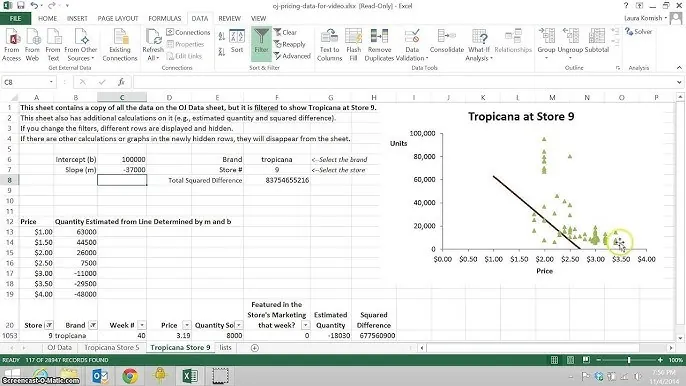Screen dimensions: 686x386
Task: Click the Sort Z to A icon
Action: click(222, 51)
